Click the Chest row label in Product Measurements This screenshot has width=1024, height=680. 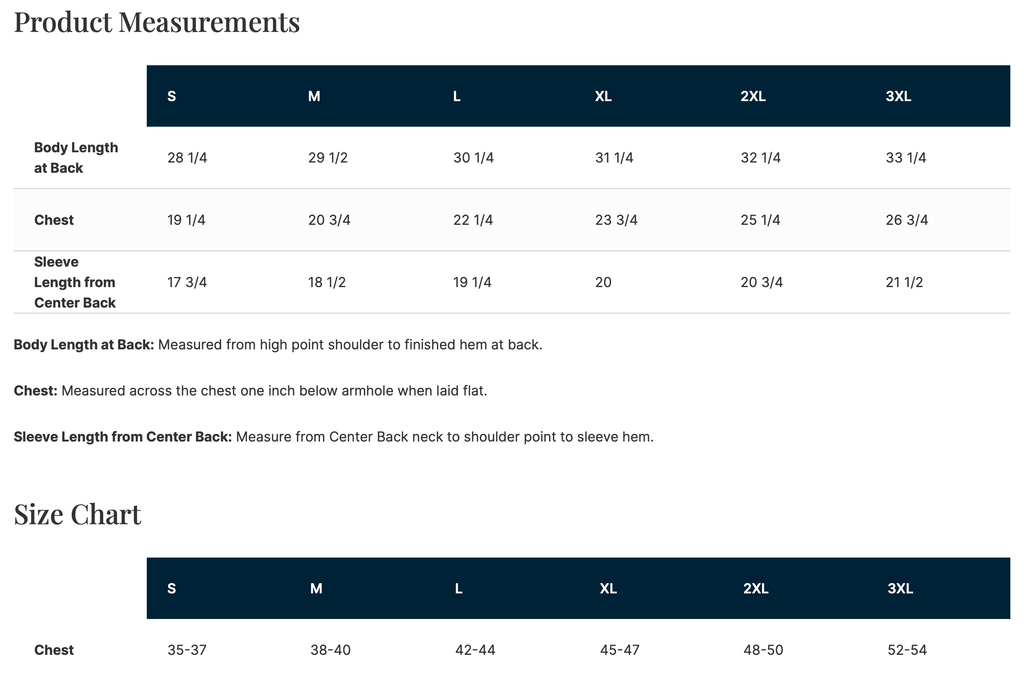54,220
